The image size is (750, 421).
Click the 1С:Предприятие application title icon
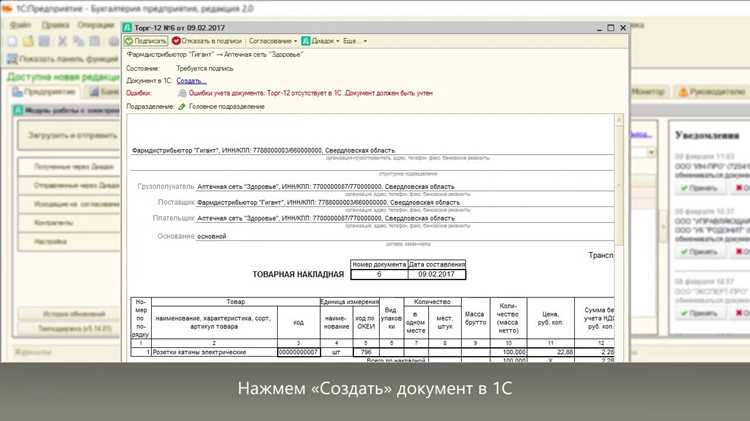pyautogui.click(x=7, y=9)
